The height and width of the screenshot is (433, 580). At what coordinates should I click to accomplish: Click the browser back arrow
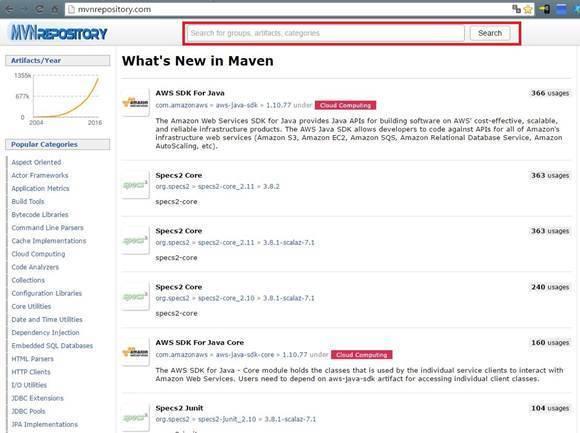[10, 9]
